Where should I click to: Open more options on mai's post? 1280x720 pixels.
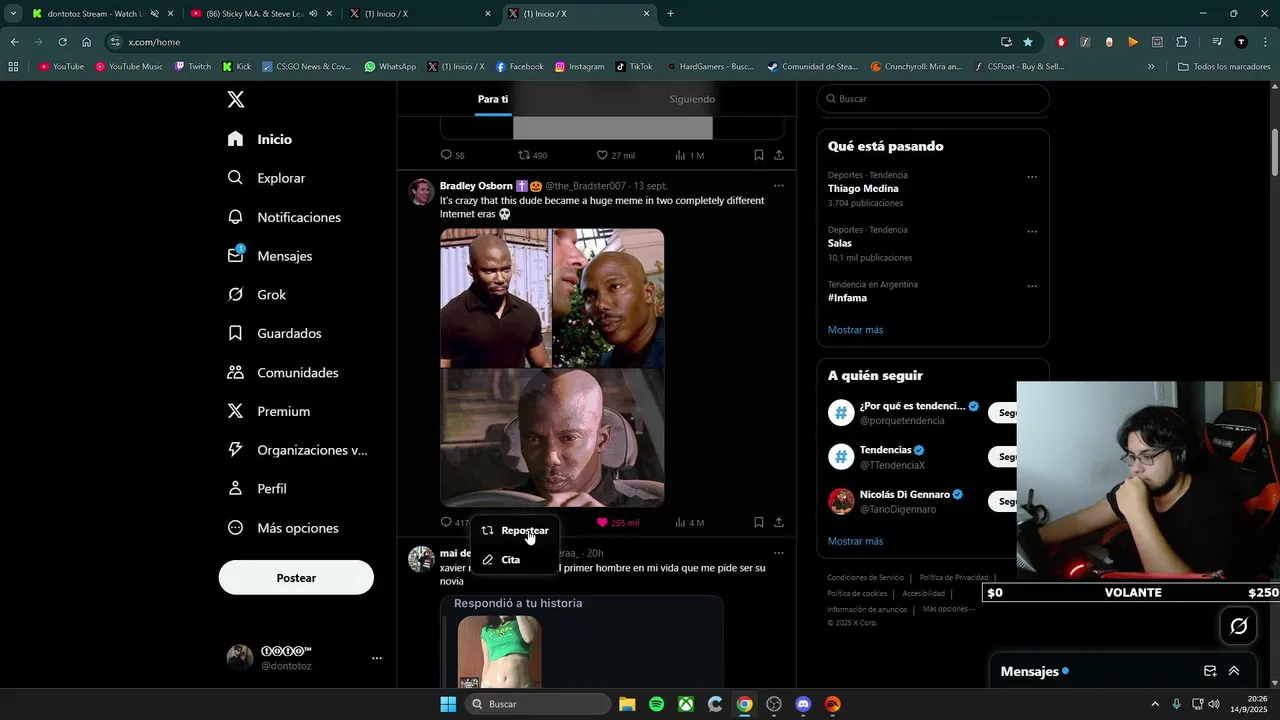(779, 553)
